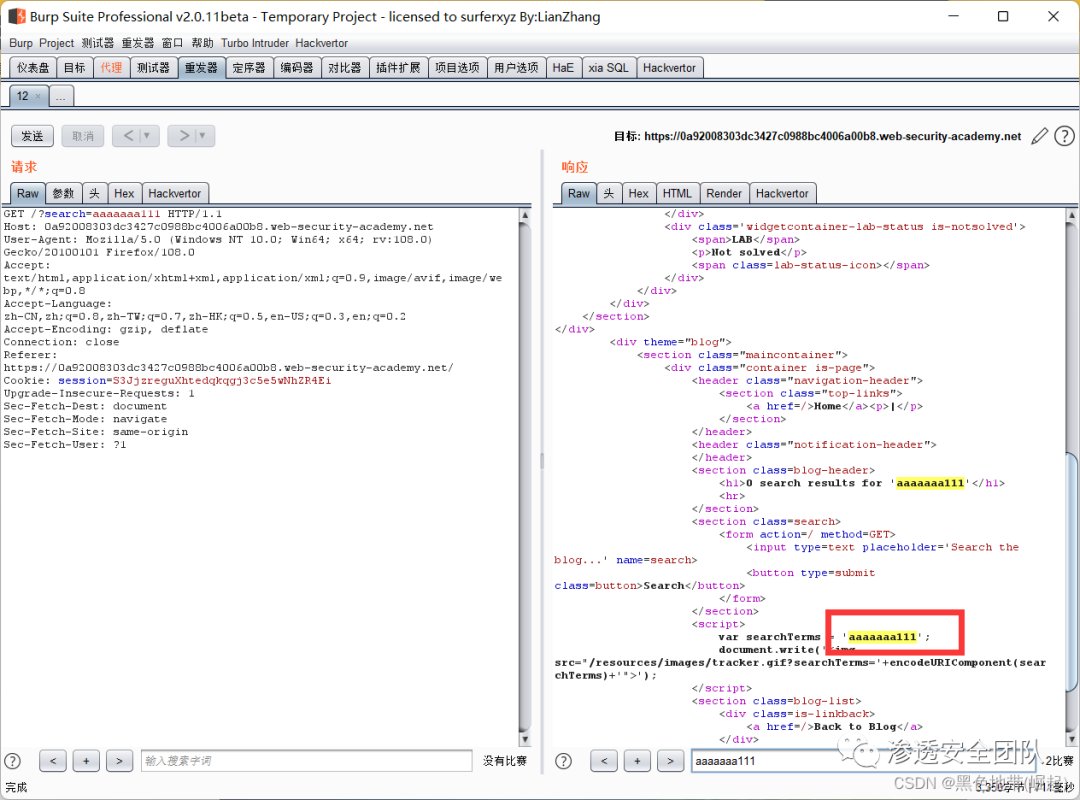Open the Hackvertor menu bar item
1080x800 pixels.
tap(322, 43)
